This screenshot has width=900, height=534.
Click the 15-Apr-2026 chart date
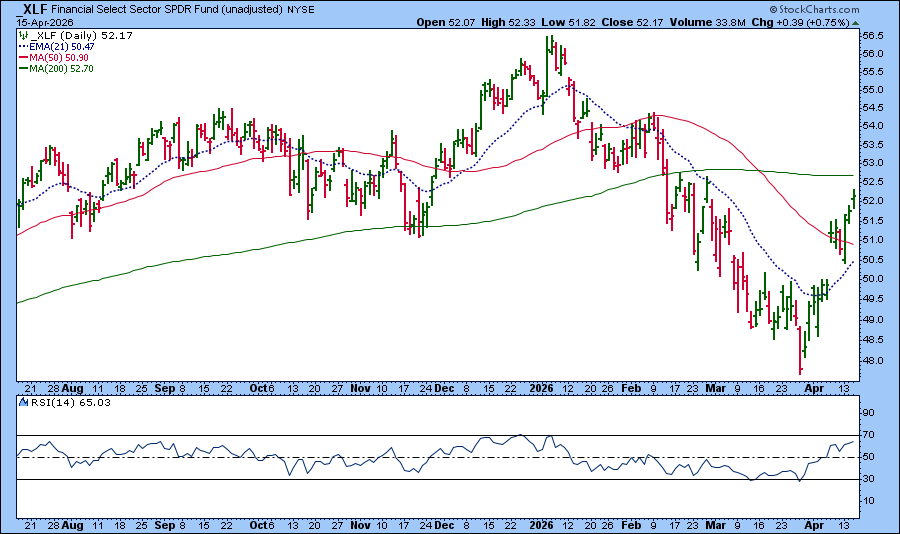coord(44,22)
